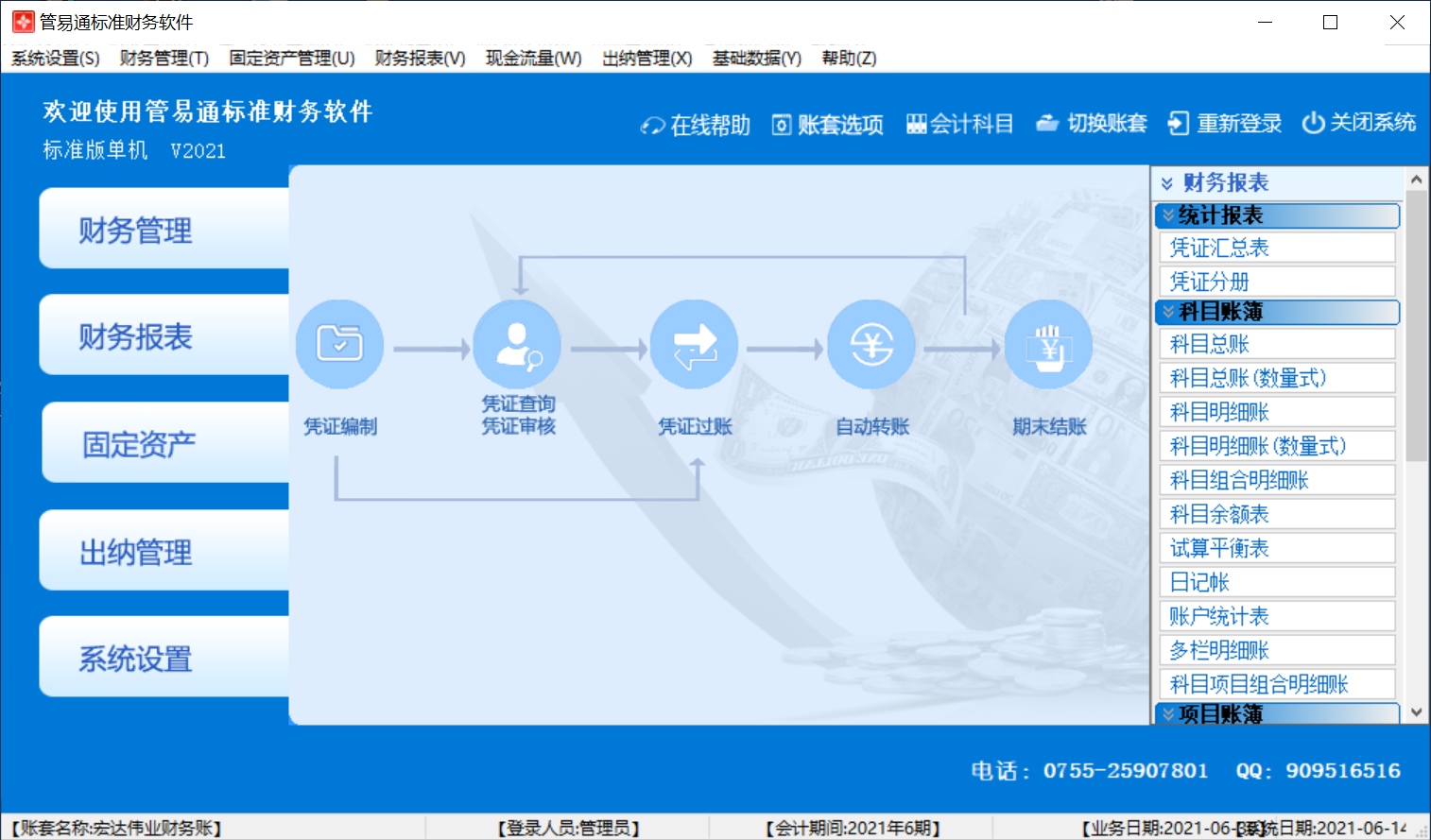Screen dimensions: 1431x840
Task: Click 切换账套 to switch account set
Action: click(x=1092, y=124)
